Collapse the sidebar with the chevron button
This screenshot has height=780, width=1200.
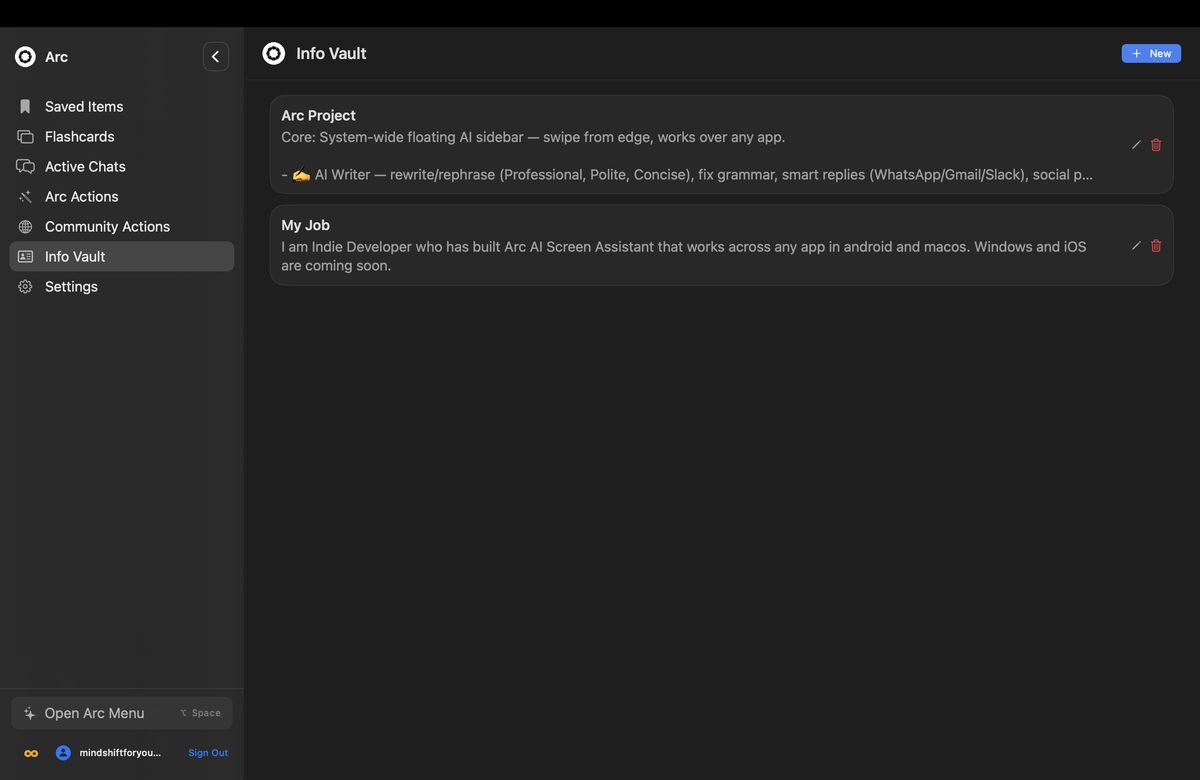point(215,57)
